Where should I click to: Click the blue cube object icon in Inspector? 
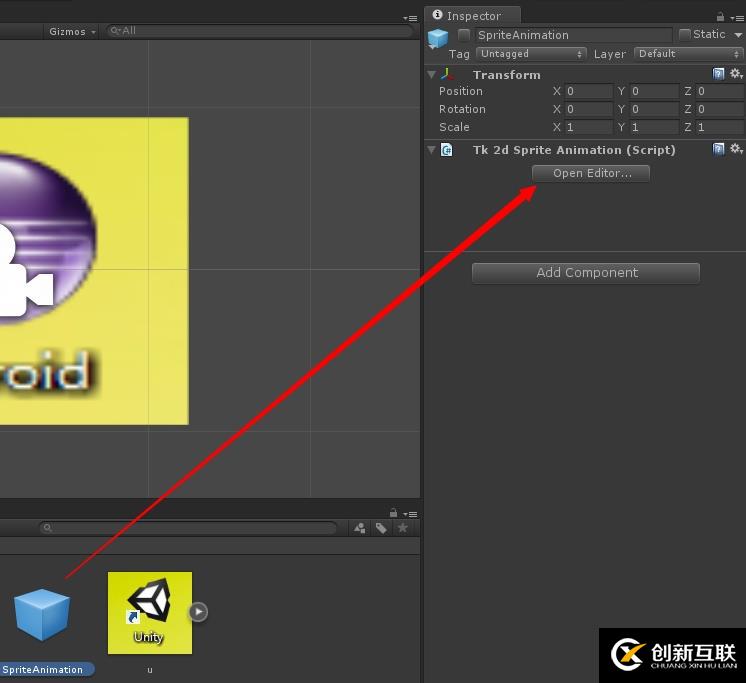click(x=438, y=38)
